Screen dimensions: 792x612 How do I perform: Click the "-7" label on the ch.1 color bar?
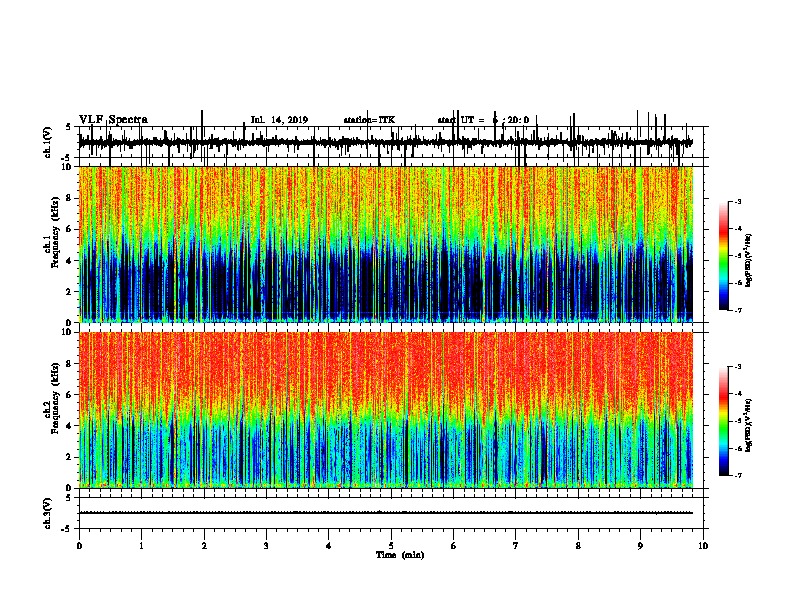point(738,310)
